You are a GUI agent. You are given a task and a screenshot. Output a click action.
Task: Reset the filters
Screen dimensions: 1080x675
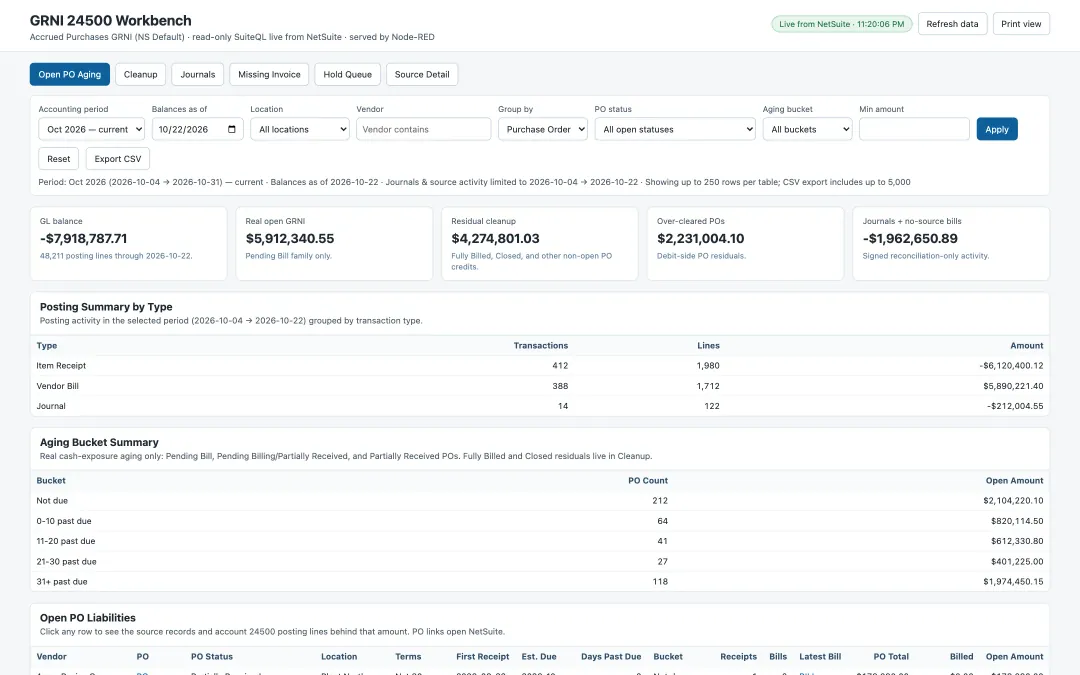click(x=59, y=158)
